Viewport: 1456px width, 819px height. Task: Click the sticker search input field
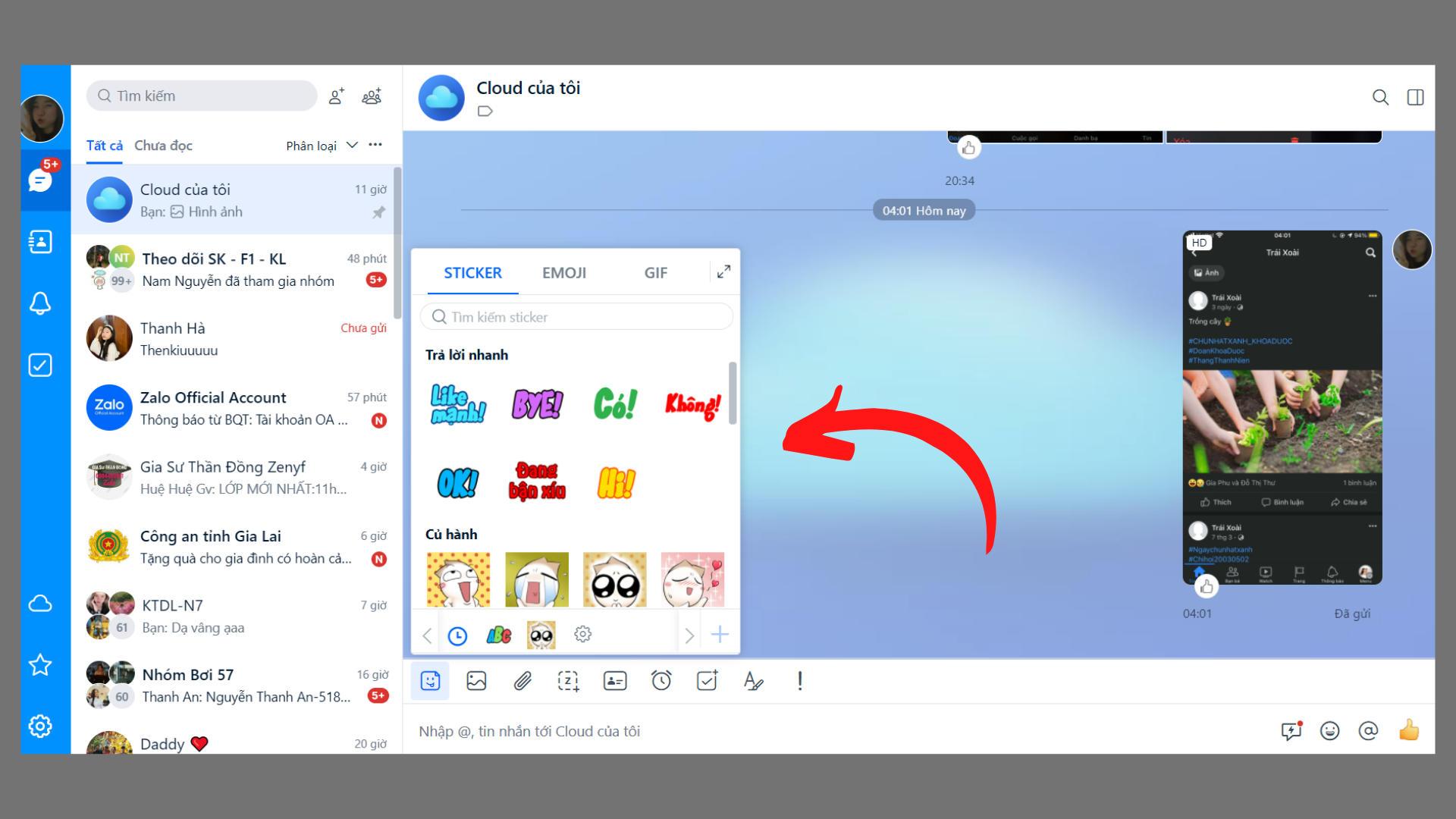(x=579, y=317)
